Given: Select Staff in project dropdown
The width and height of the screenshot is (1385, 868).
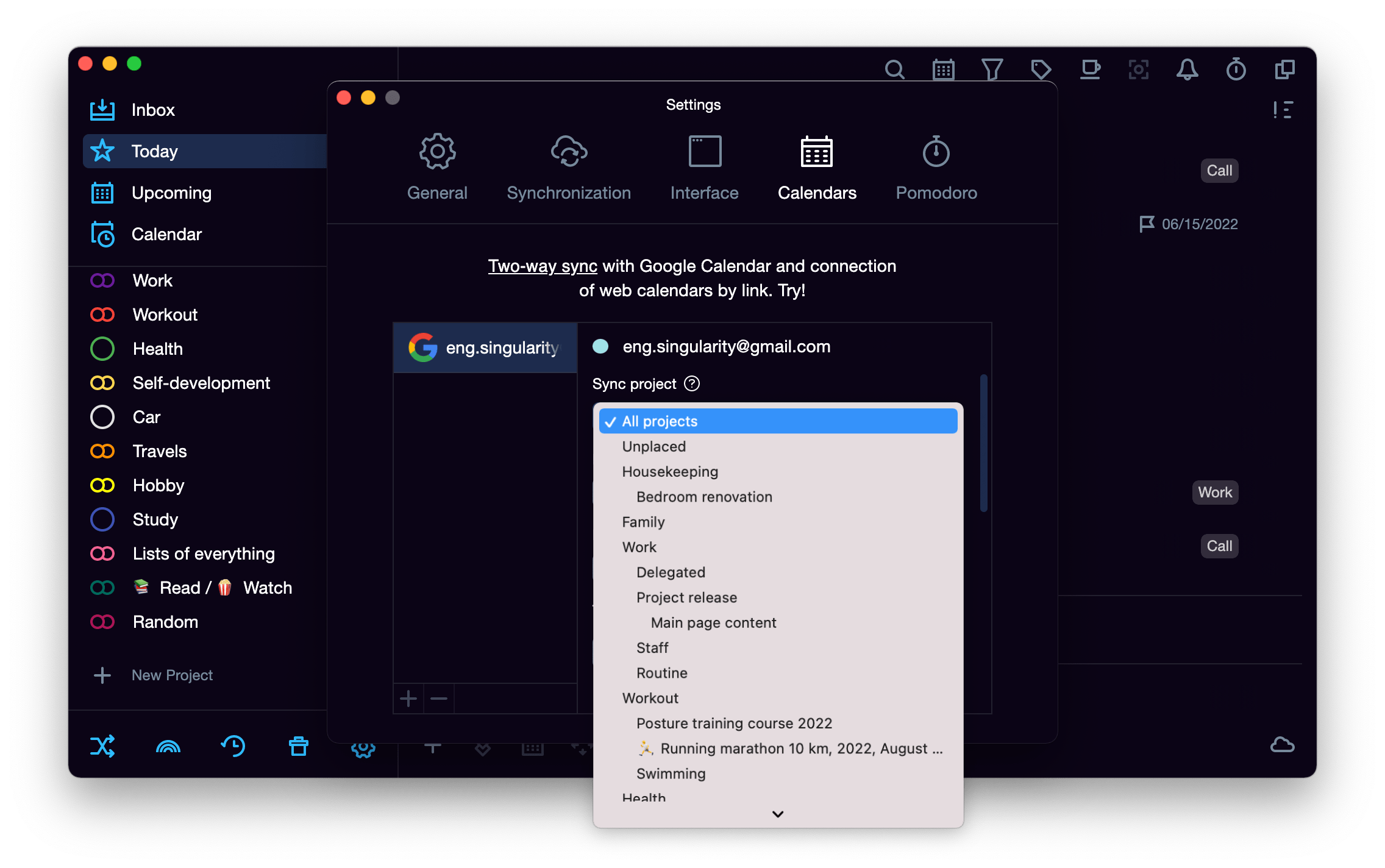Looking at the screenshot, I should coord(778,647).
